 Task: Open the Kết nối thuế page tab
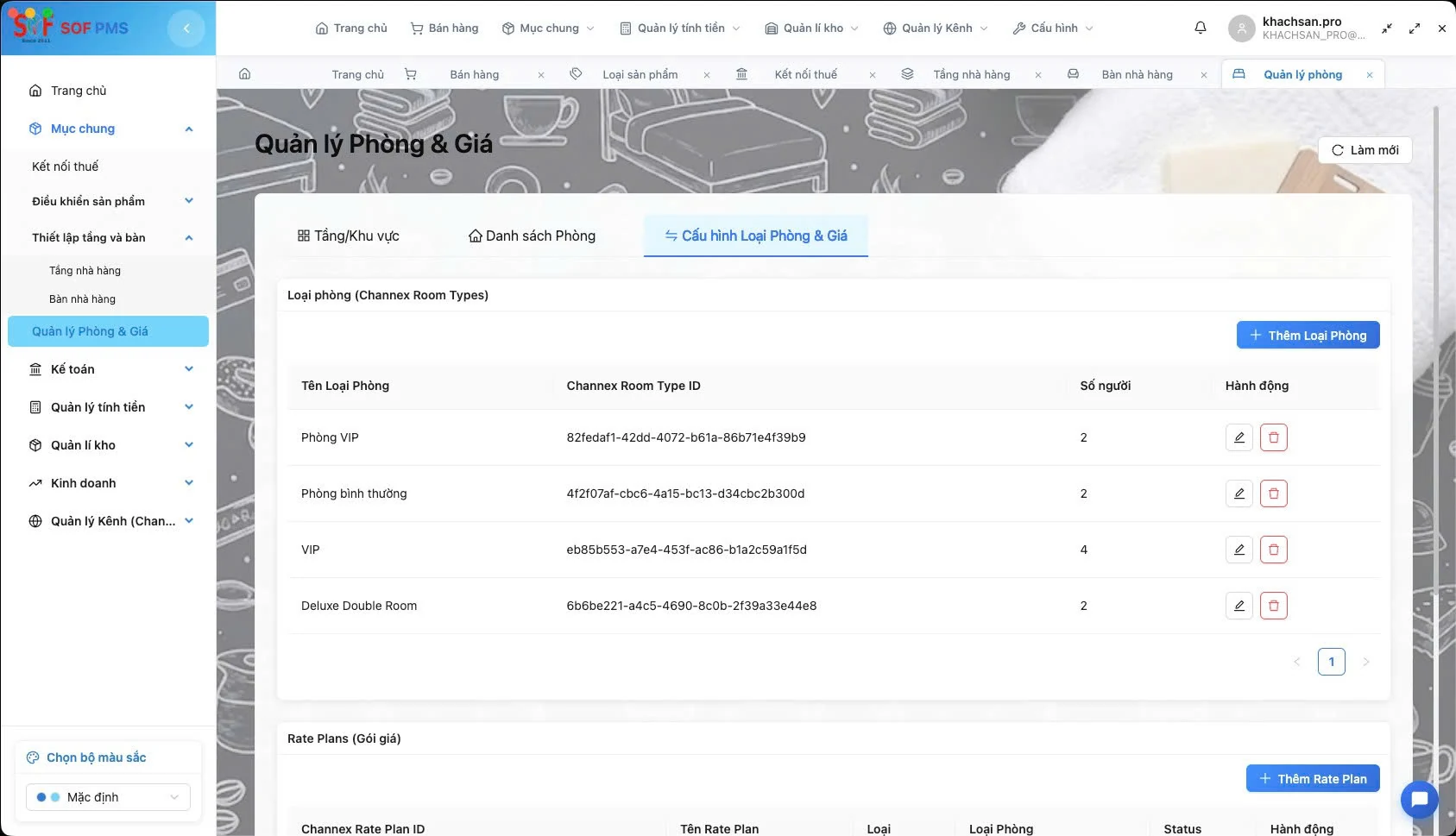click(x=805, y=74)
